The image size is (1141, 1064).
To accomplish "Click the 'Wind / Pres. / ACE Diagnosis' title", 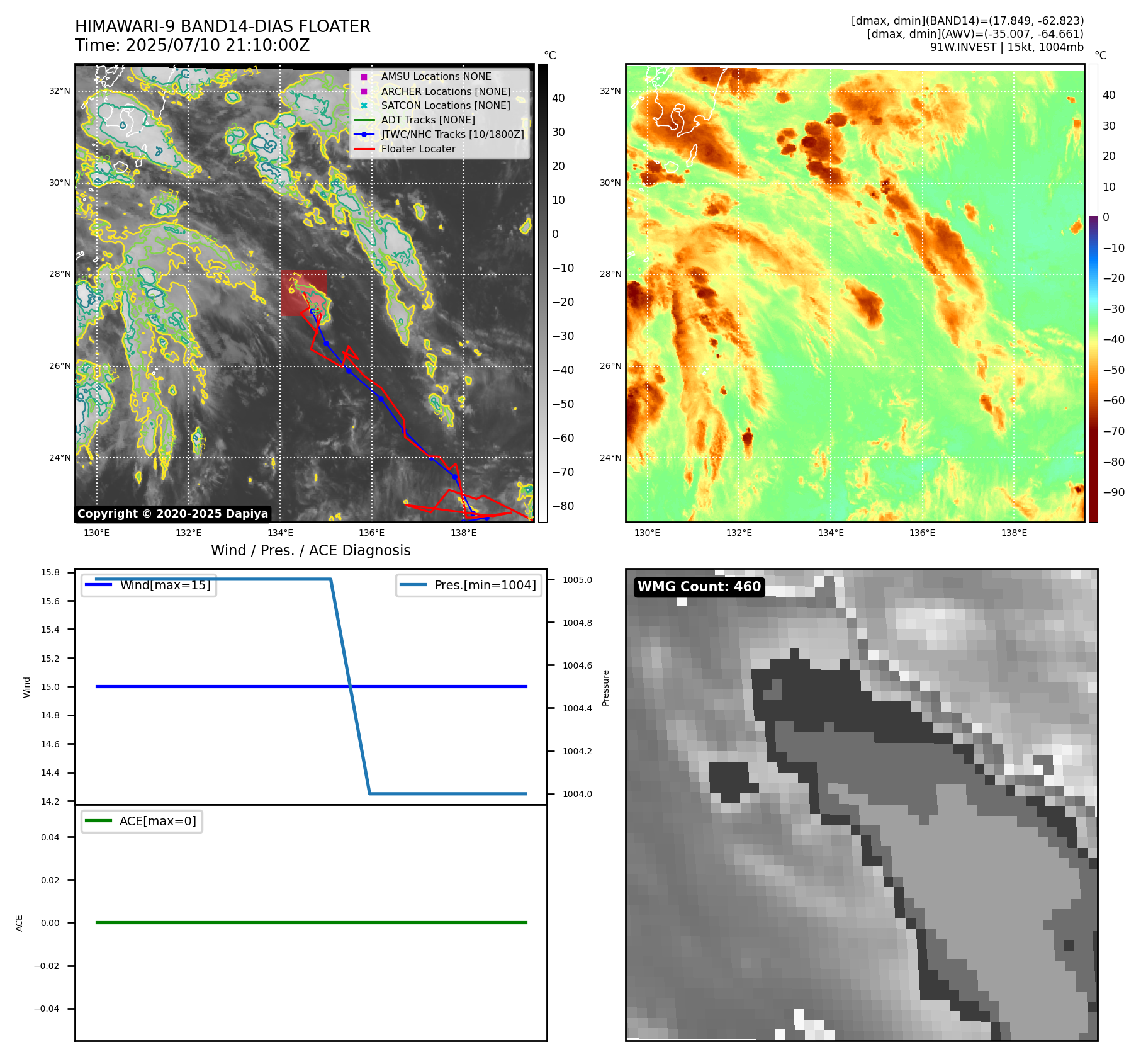I will (311, 550).
